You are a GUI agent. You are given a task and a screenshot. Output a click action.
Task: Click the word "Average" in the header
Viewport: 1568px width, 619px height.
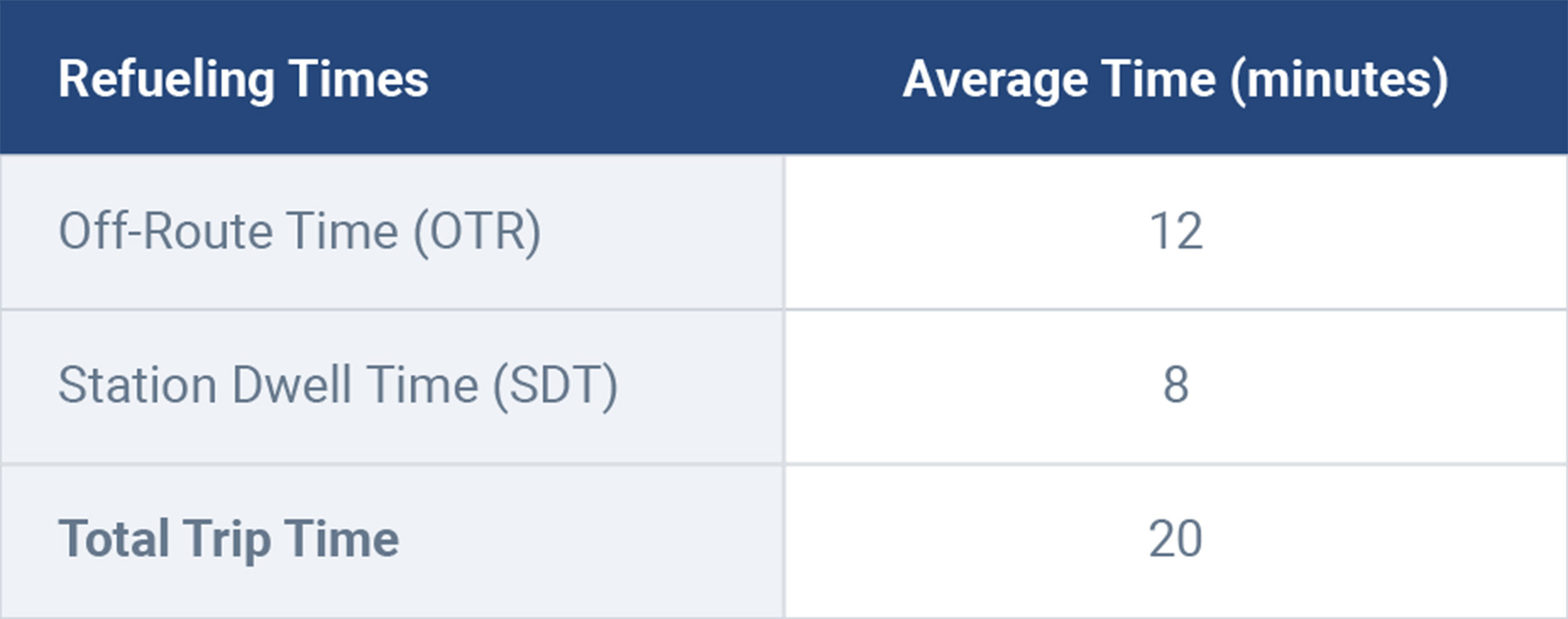pos(994,79)
